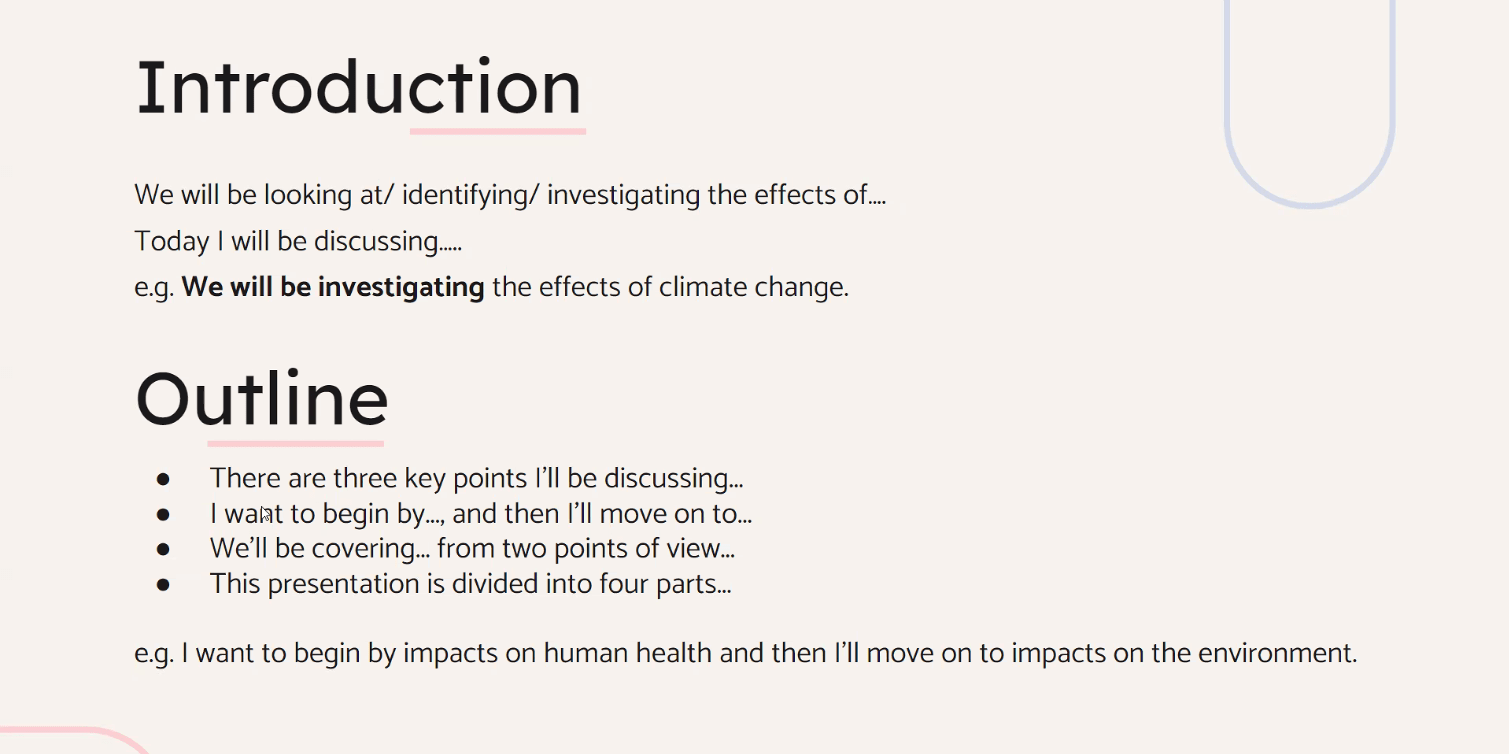1509x754 pixels.
Task: Click the example sentence about human health impacts
Action: (x=746, y=654)
